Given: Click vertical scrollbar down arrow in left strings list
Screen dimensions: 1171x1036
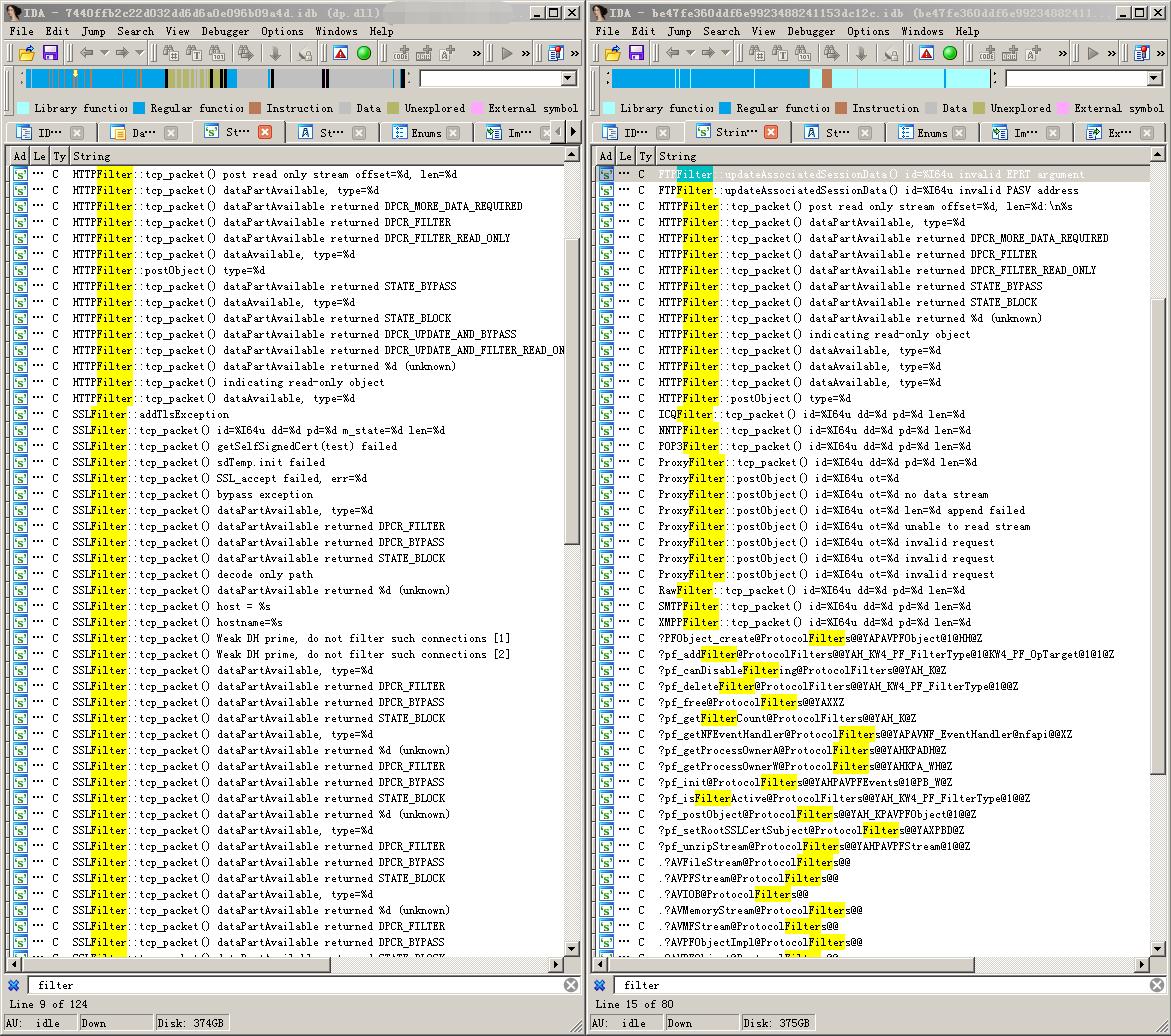Looking at the screenshot, I should pos(572,949).
